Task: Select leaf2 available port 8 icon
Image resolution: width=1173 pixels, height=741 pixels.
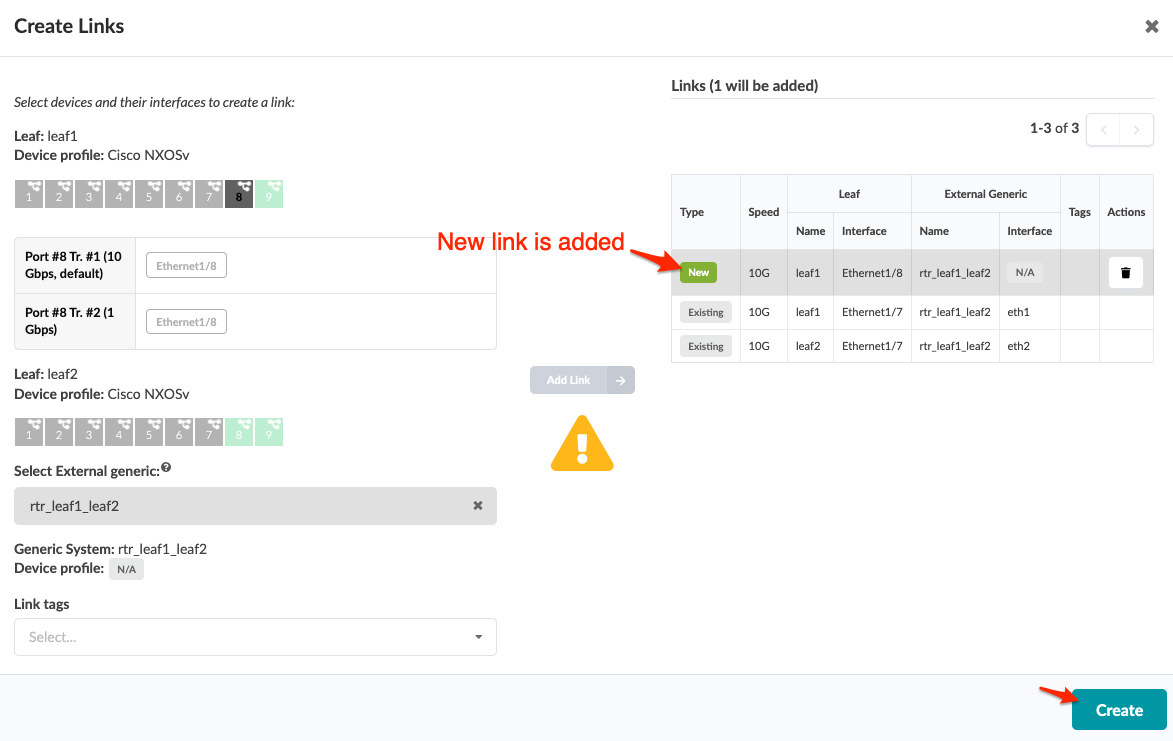Action: (x=239, y=432)
